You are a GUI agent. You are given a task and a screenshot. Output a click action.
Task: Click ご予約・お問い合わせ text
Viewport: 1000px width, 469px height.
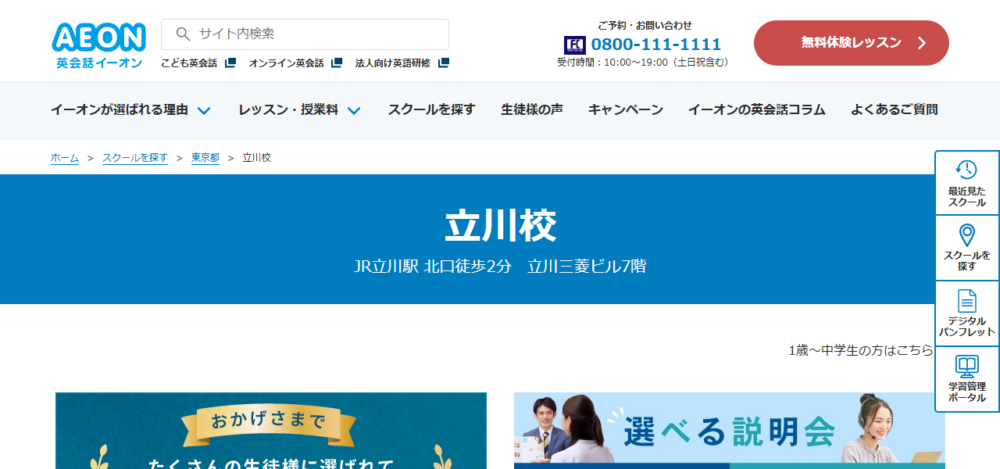coord(644,26)
